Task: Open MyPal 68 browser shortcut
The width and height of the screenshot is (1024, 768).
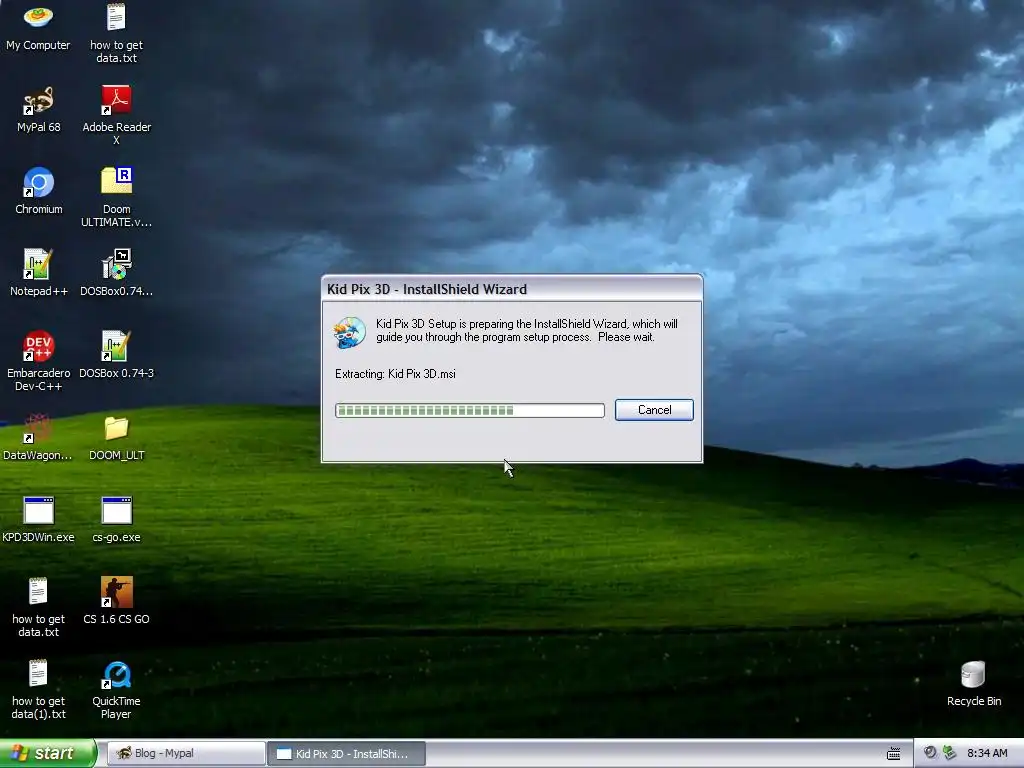Action: click(39, 110)
